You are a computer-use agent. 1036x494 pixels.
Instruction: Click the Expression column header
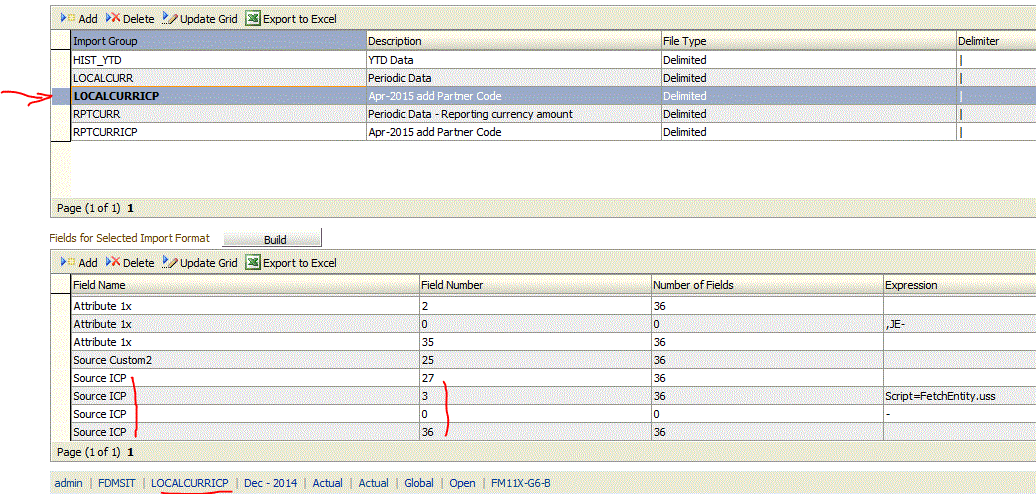(x=959, y=285)
